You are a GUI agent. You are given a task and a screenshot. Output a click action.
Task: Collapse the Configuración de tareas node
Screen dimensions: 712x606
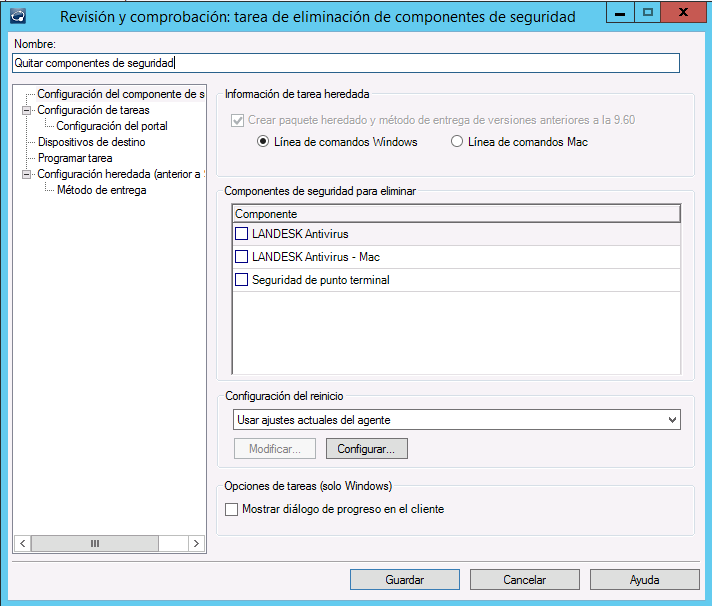[x=26, y=110]
